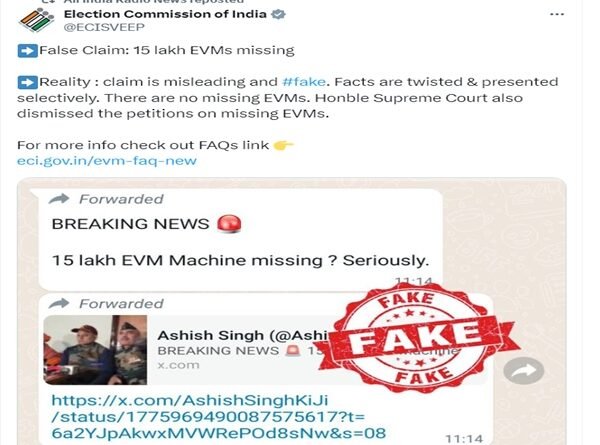Viewport: 600px width, 445px height.
Task: Click the arrow emoji before Reality
Action: click(28, 82)
